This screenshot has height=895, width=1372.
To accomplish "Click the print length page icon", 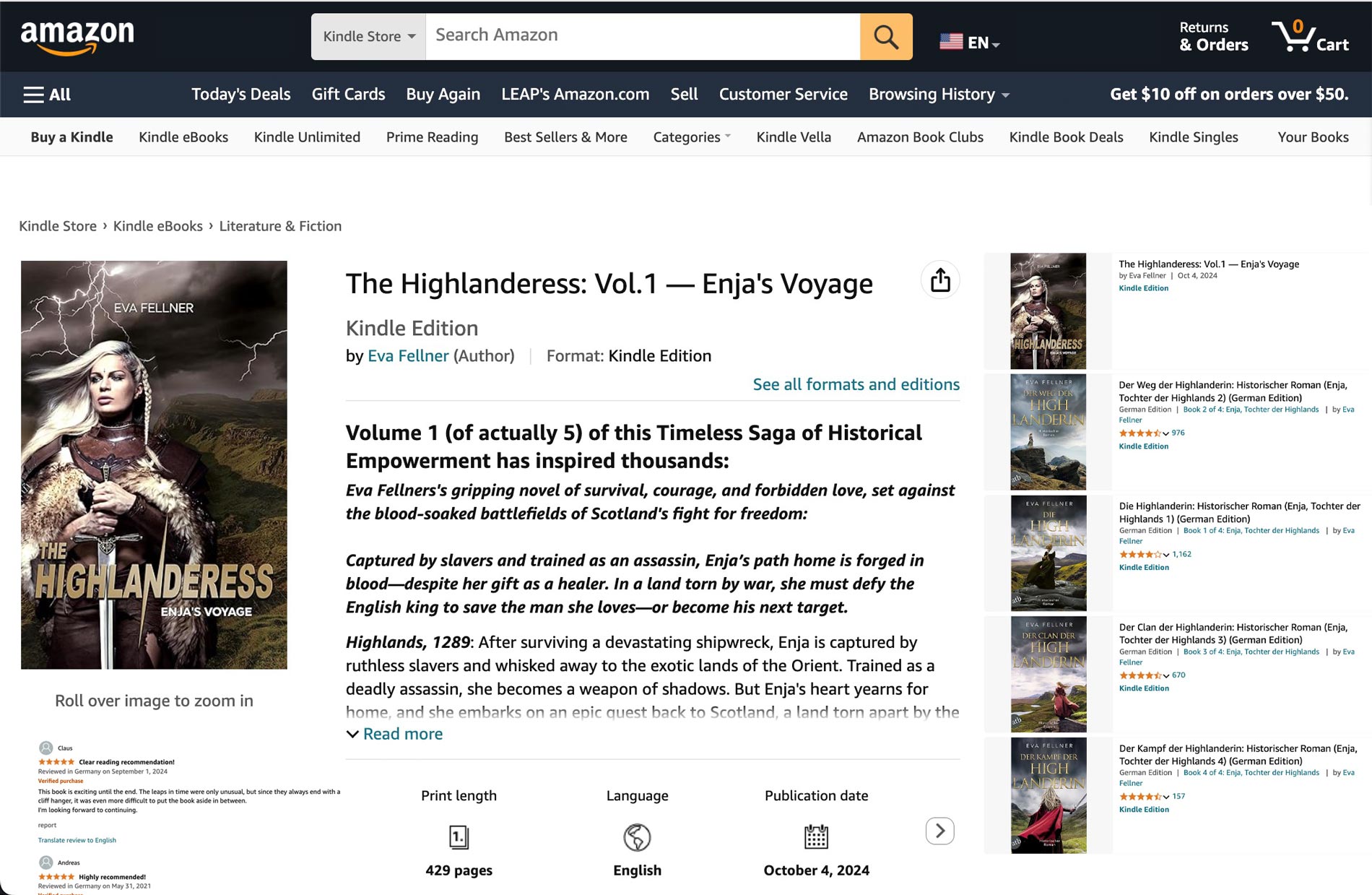I will tap(459, 836).
